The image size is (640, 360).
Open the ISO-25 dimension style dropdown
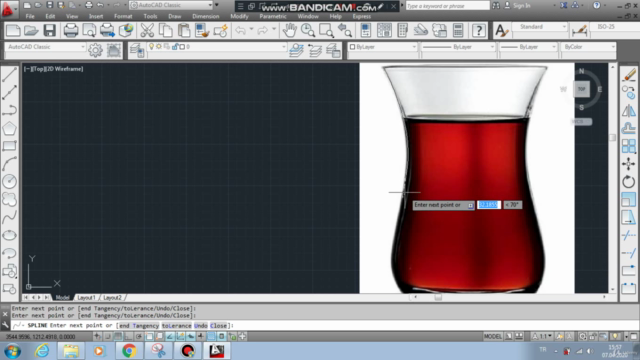pos(615,27)
